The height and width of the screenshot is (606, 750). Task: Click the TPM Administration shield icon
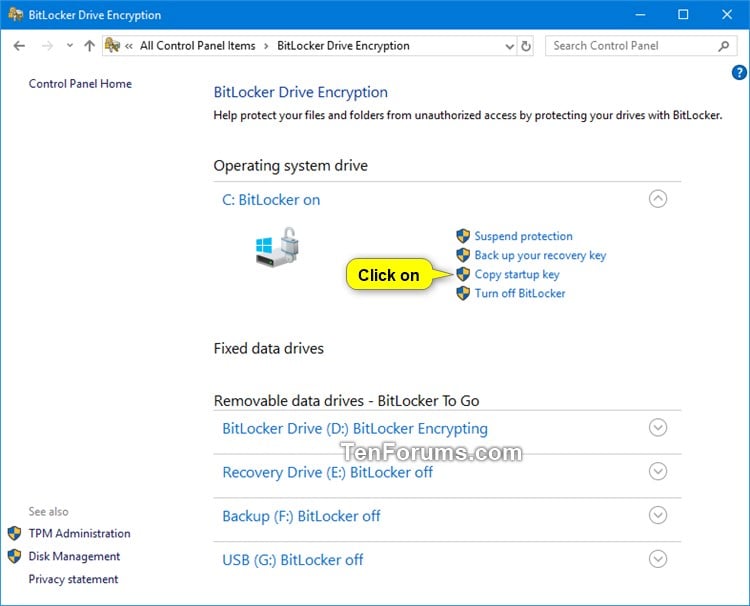tap(14, 533)
